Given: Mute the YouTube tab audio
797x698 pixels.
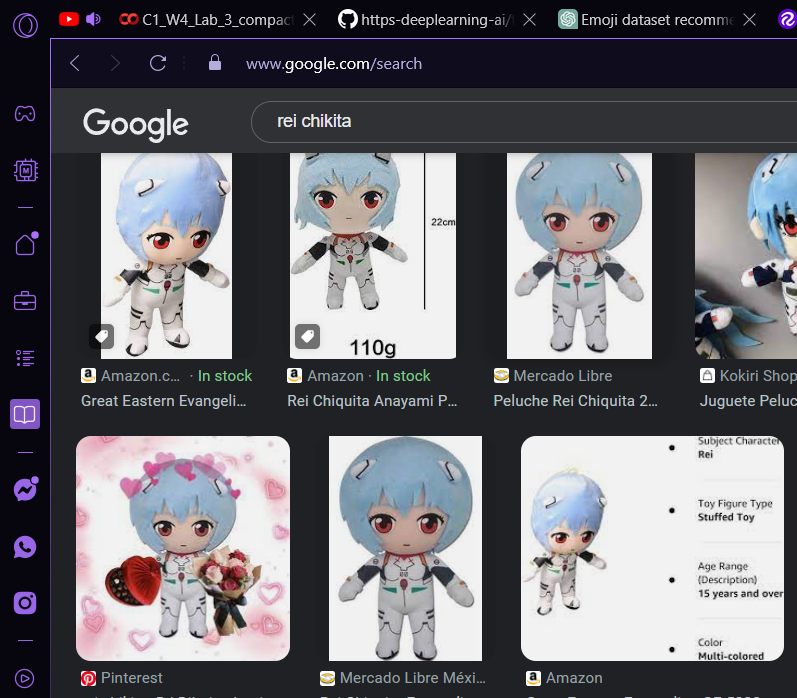Looking at the screenshot, I should [94, 19].
